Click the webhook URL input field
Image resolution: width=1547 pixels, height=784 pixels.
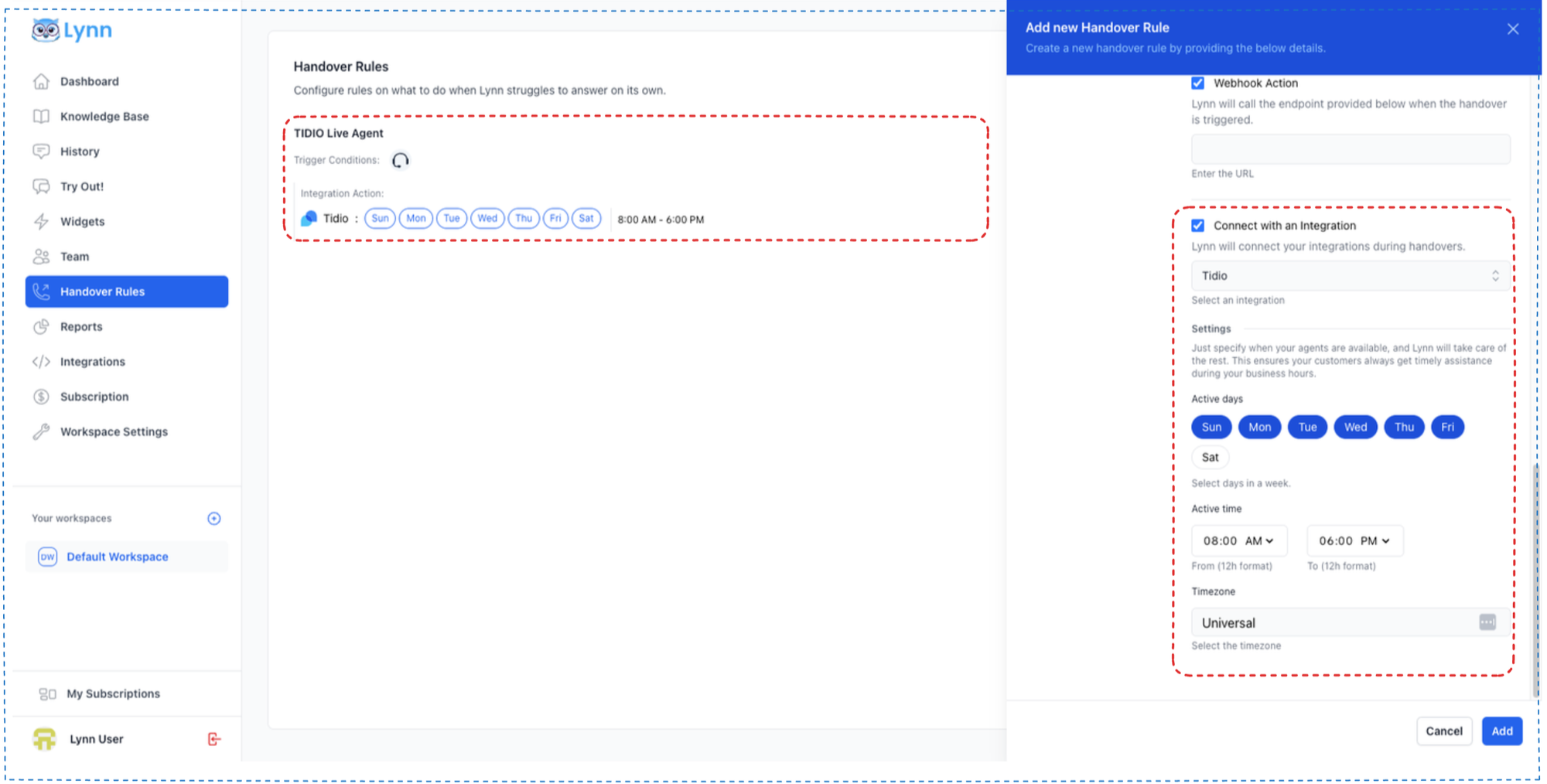tap(1351, 148)
